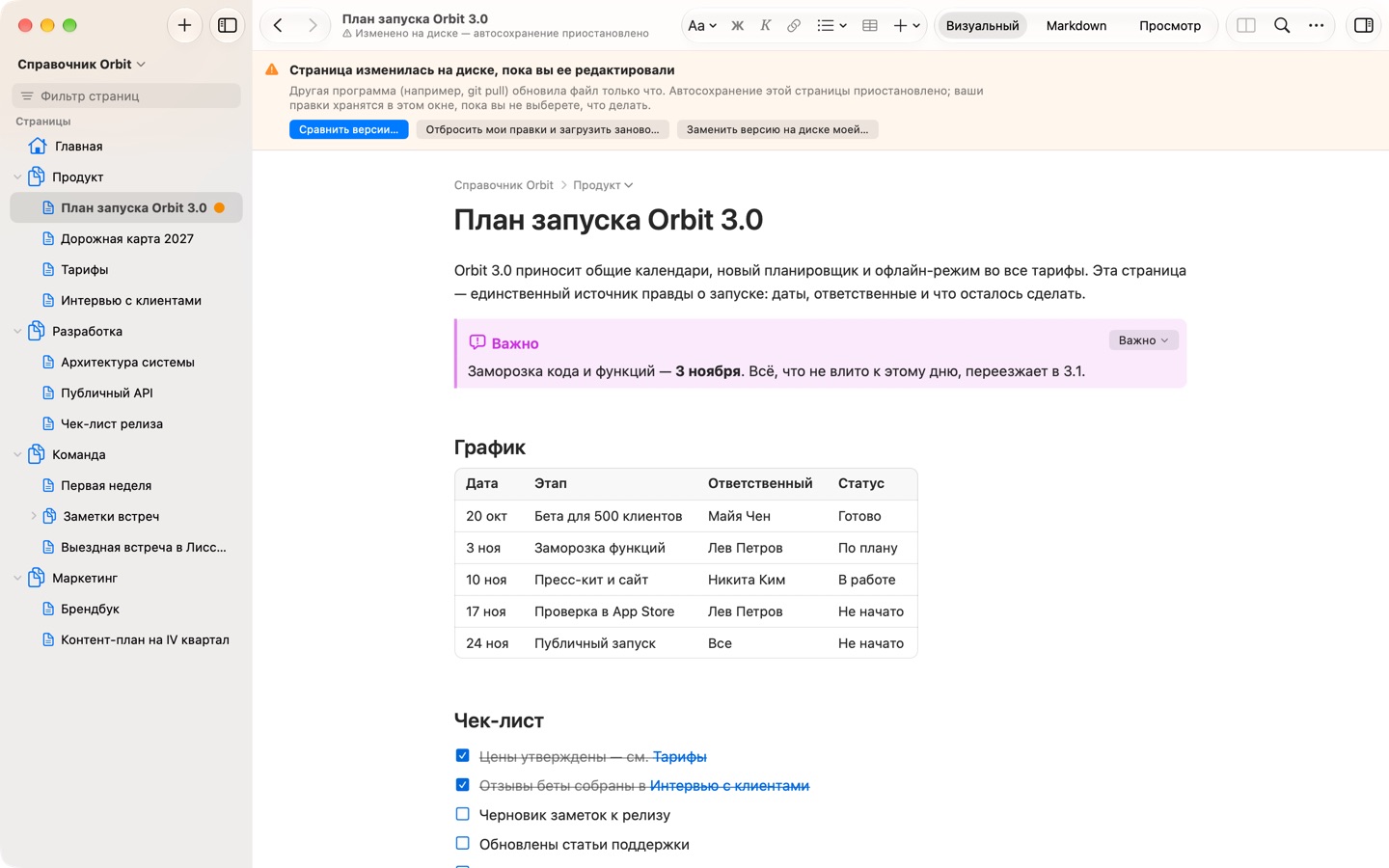Check Черновик заметок к релизу

[463, 814]
